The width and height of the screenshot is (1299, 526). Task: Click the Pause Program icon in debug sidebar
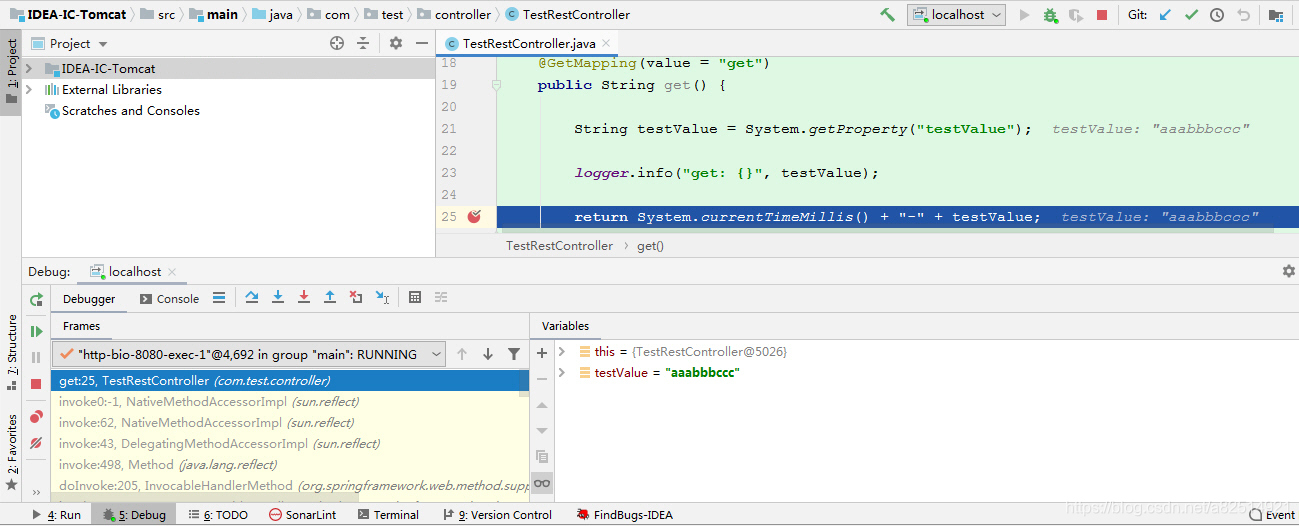point(36,357)
